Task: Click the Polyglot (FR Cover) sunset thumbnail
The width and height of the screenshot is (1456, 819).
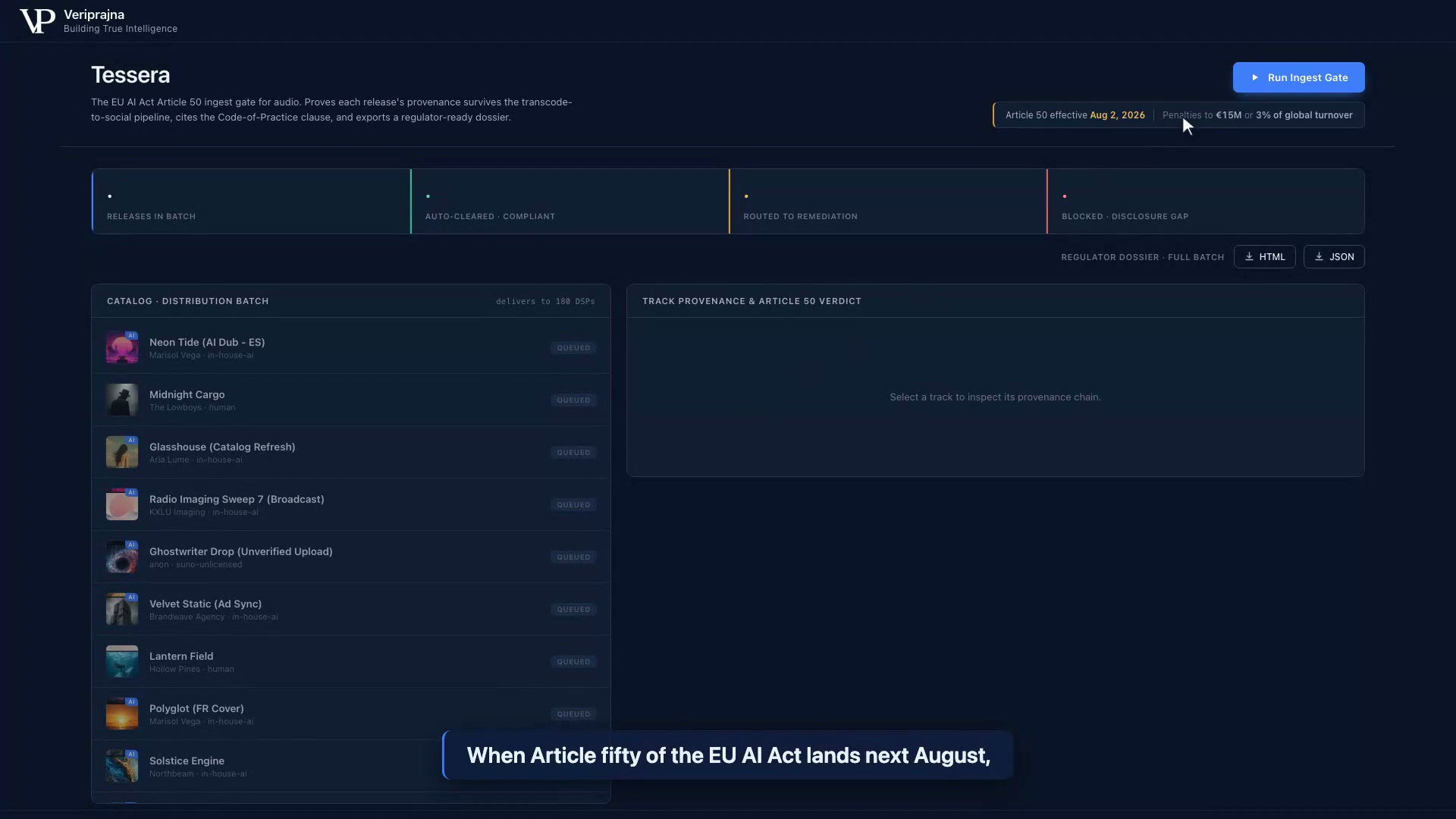Action: point(122,714)
